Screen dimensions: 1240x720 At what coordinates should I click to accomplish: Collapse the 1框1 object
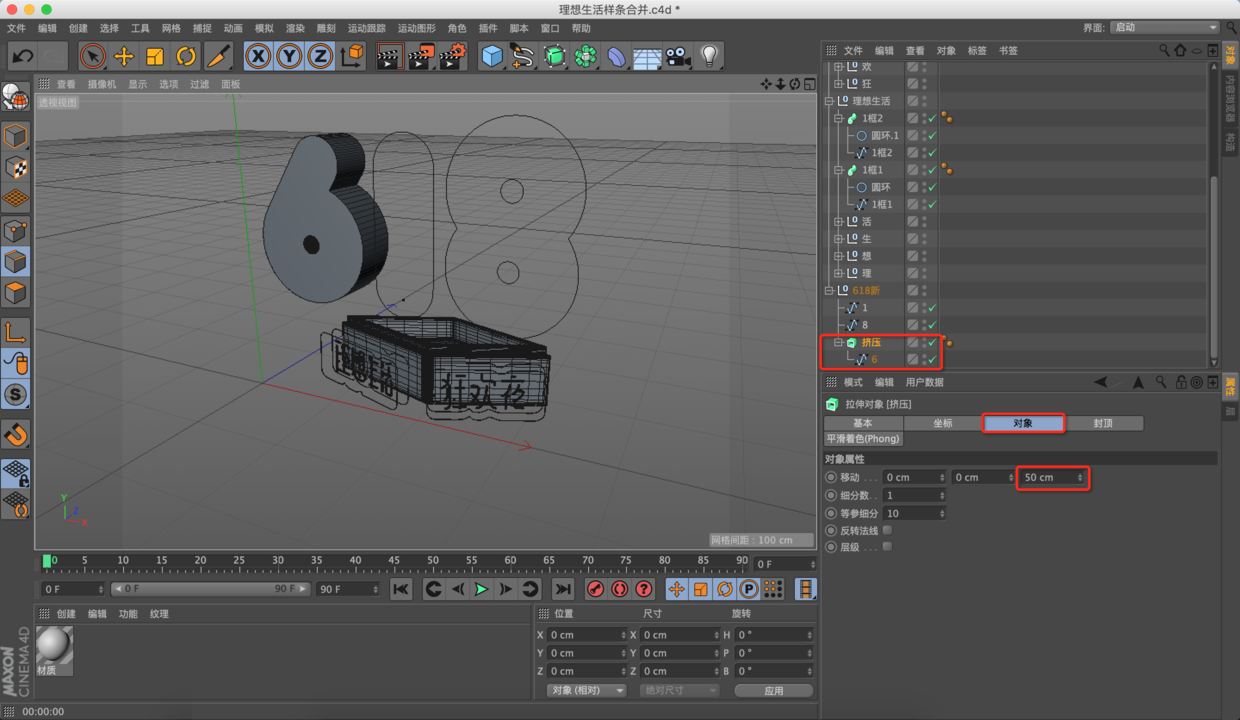pos(839,170)
